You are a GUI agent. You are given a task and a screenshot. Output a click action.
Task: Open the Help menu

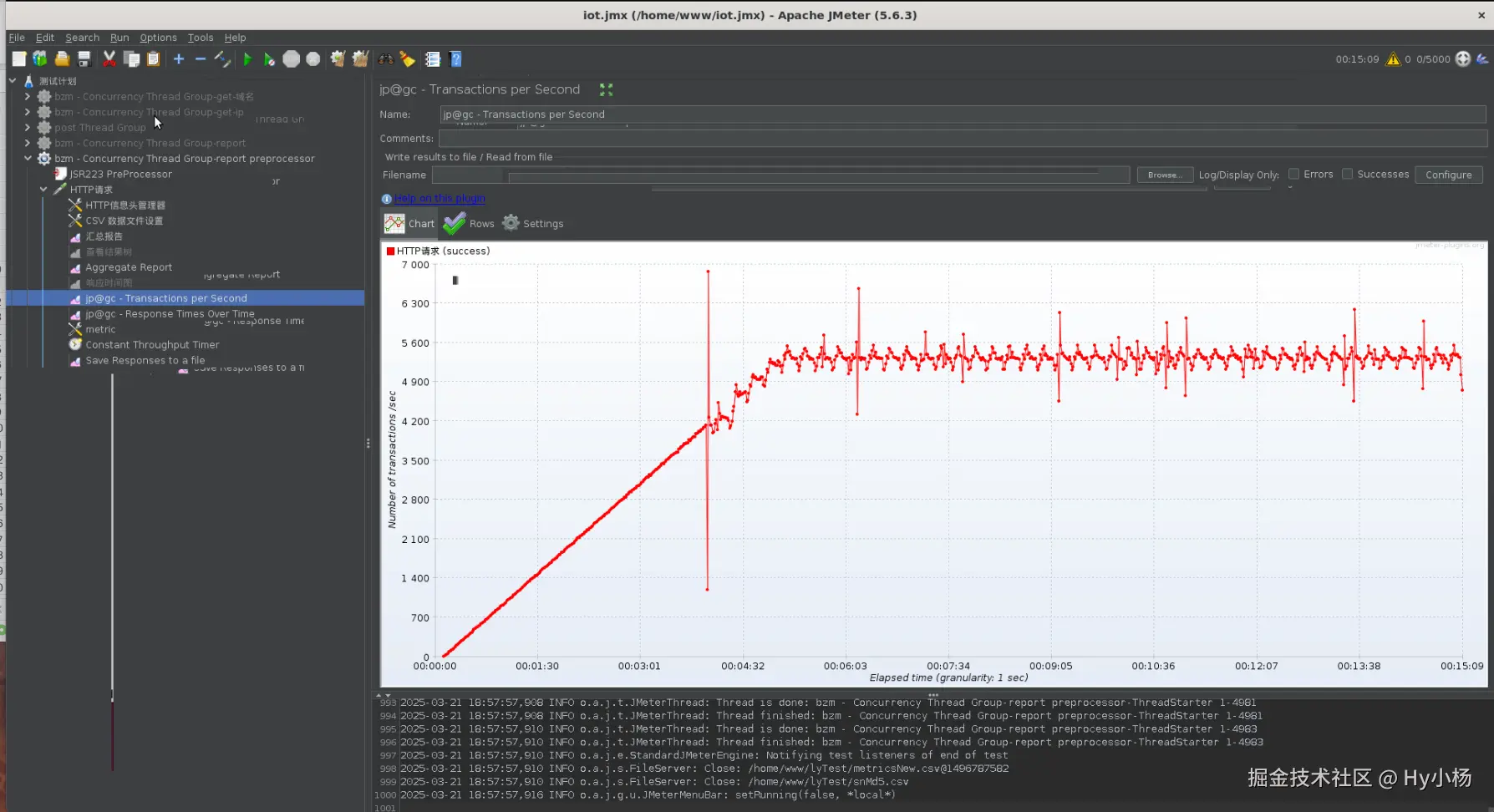pos(235,38)
